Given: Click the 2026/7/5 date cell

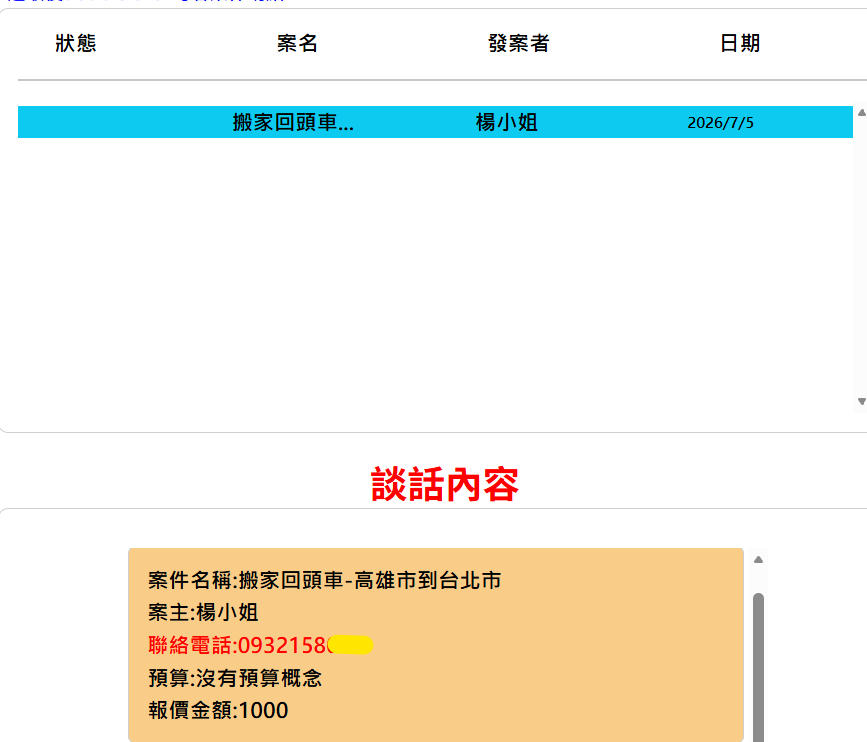Looking at the screenshot, I should (x=720, y=123).
